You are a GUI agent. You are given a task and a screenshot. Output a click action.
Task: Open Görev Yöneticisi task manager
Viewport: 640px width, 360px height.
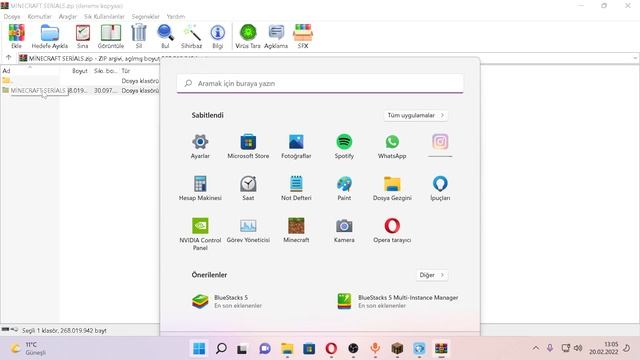[x=248, y=230]
